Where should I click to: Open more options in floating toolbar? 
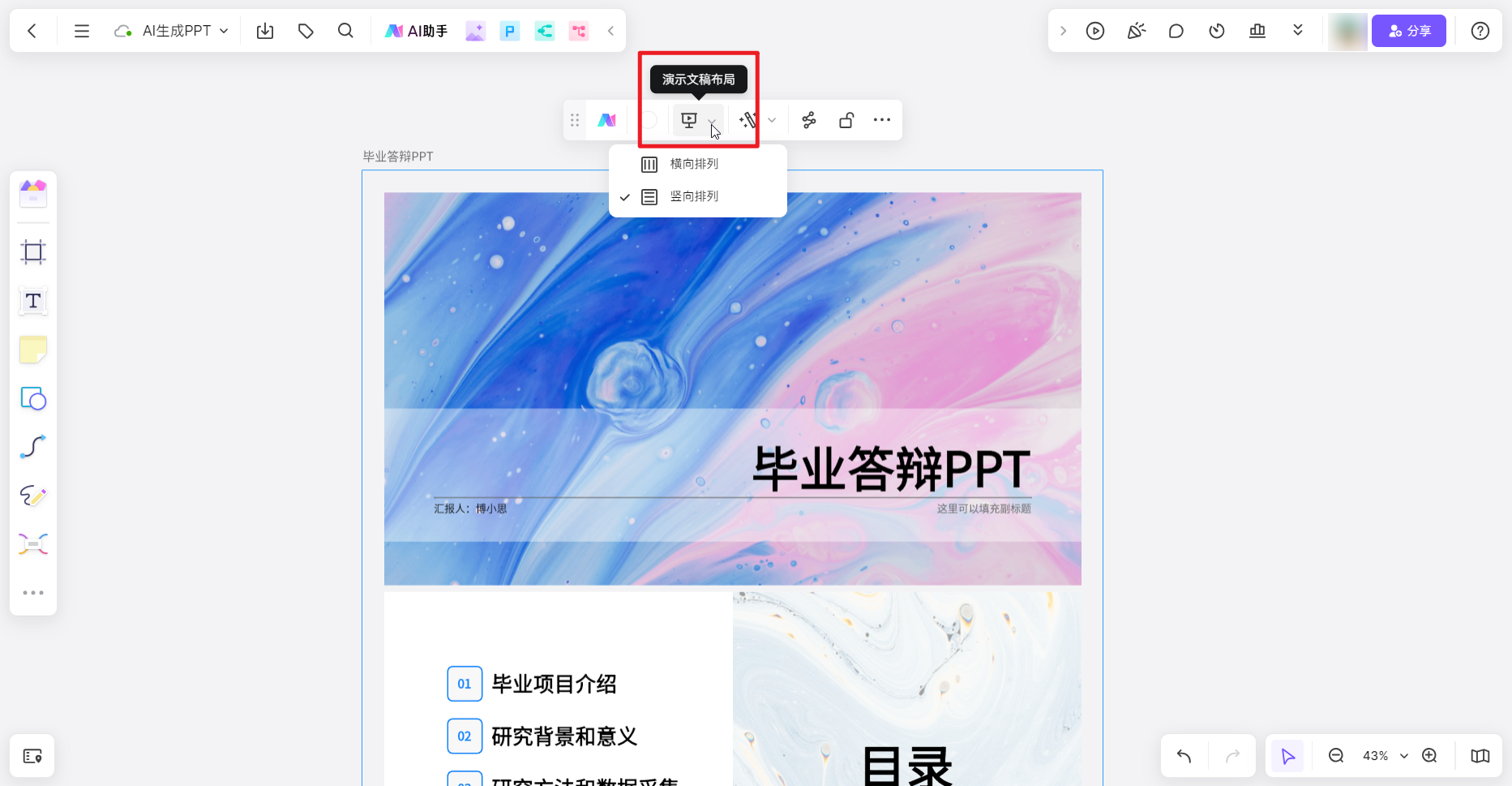coord(882,120)
